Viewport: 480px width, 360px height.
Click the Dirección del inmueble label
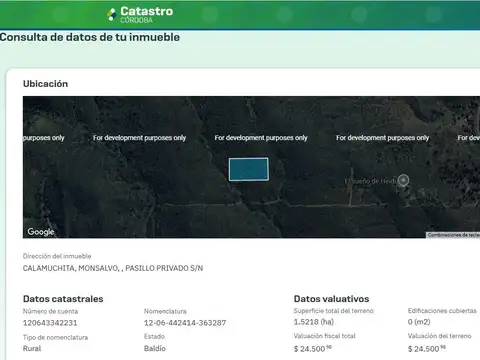tap(57, 256)
